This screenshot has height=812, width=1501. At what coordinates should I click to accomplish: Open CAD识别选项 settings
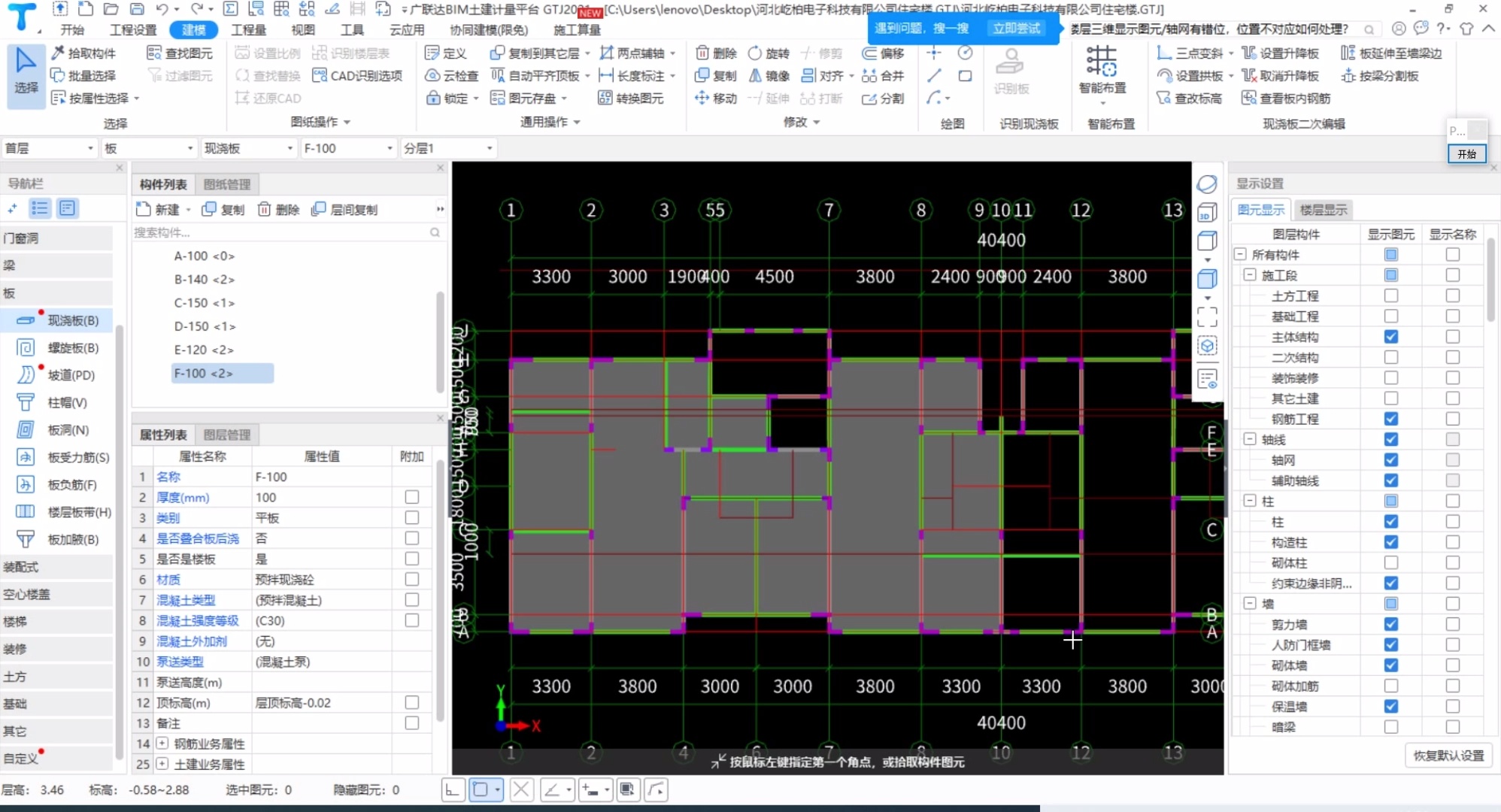pyautogui.click(x=357, y=76)
